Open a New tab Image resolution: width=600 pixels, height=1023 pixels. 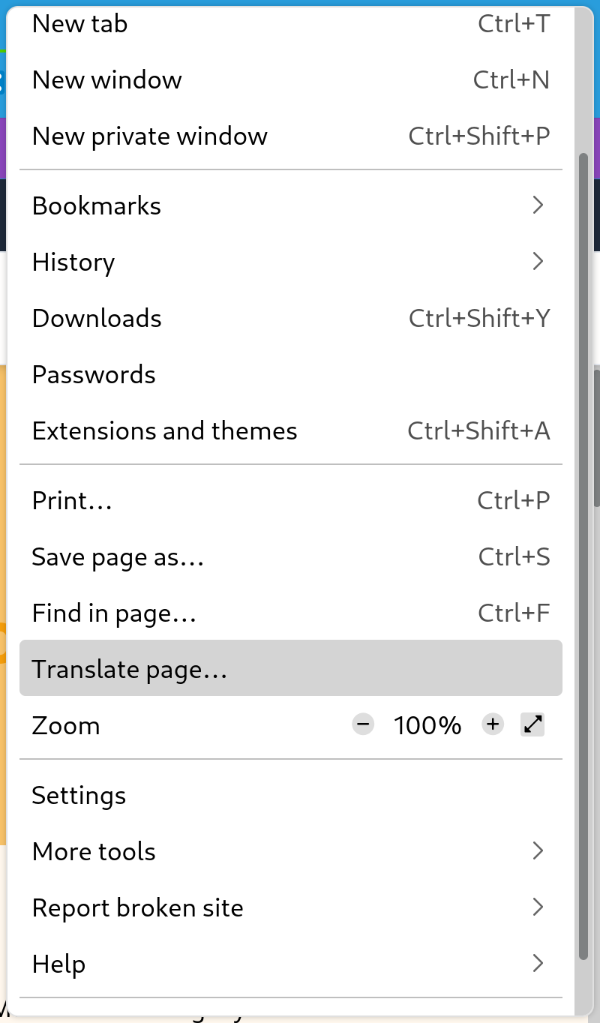80,23
